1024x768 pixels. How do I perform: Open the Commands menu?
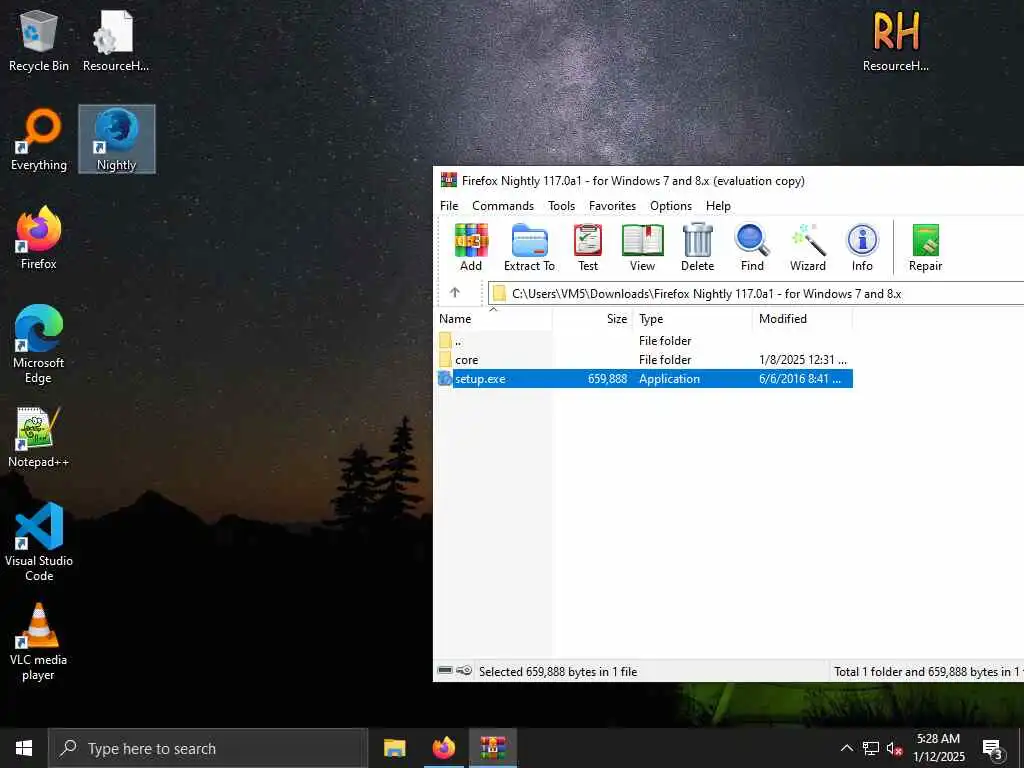click(x=503, y=206)
